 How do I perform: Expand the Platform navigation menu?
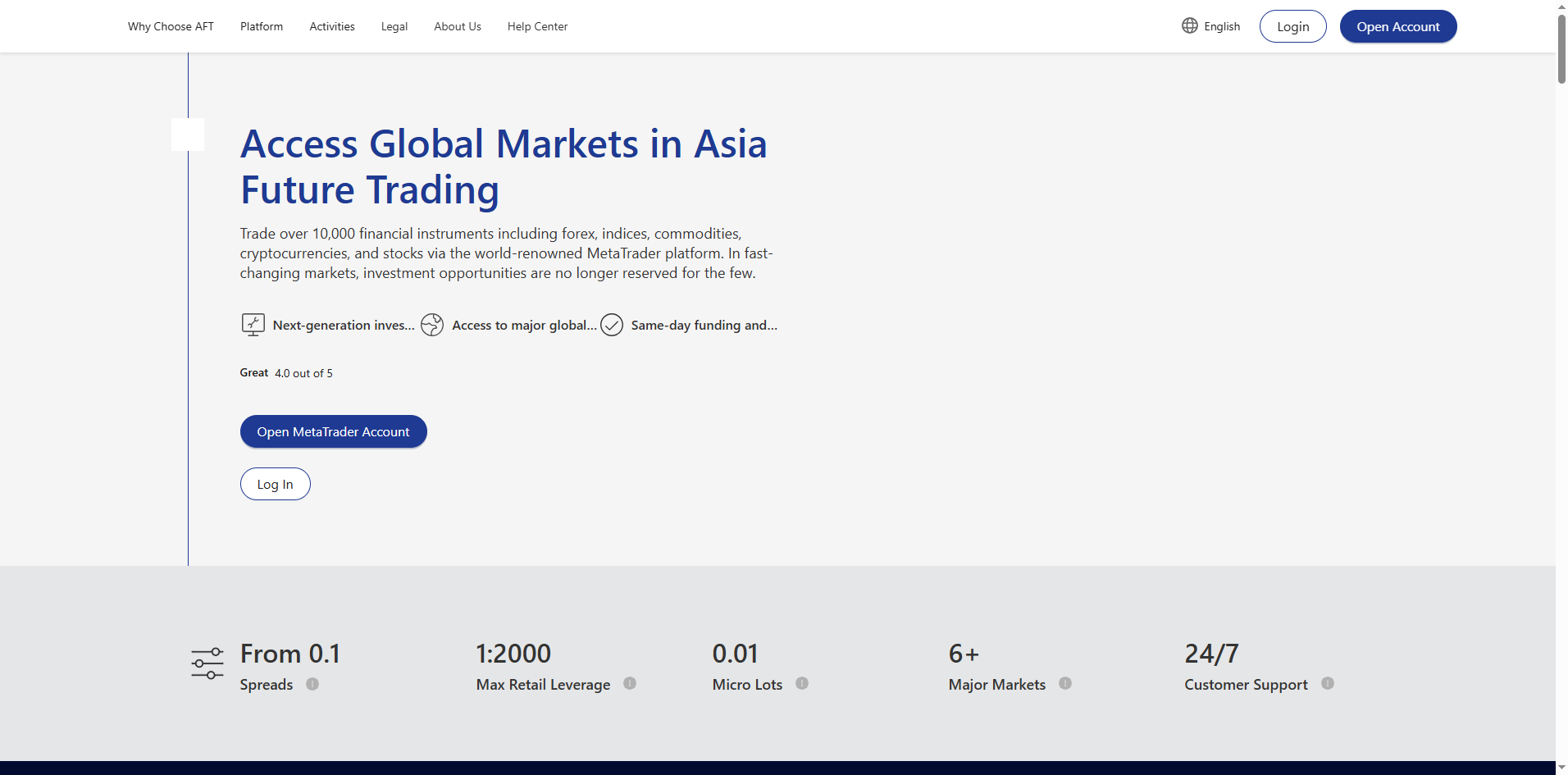[x=262, y=26]
